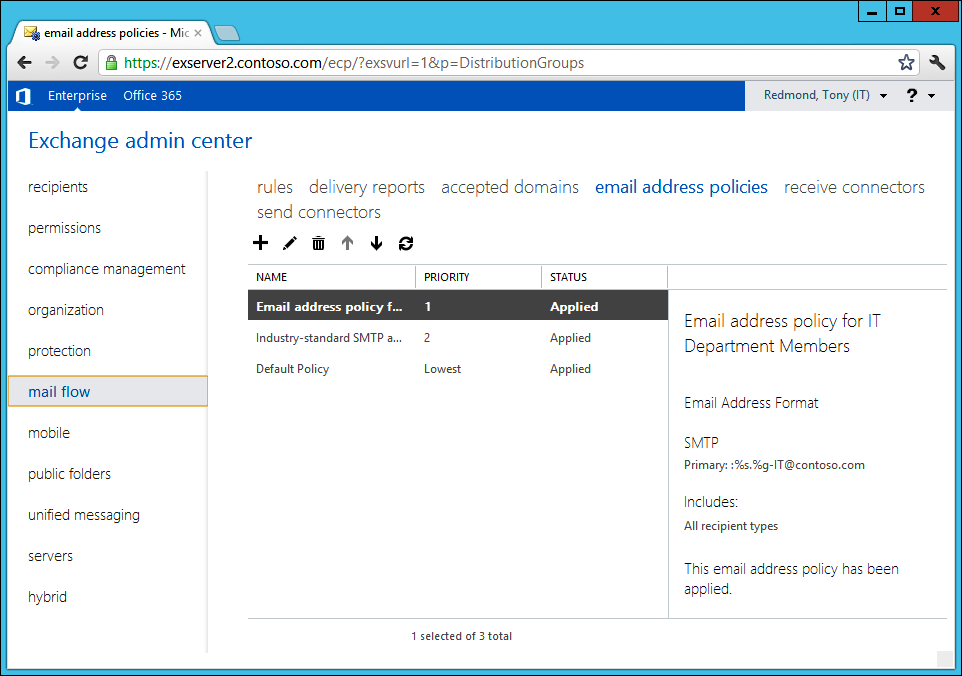
Task: Refresh the email address policies list
Action: 406,243
